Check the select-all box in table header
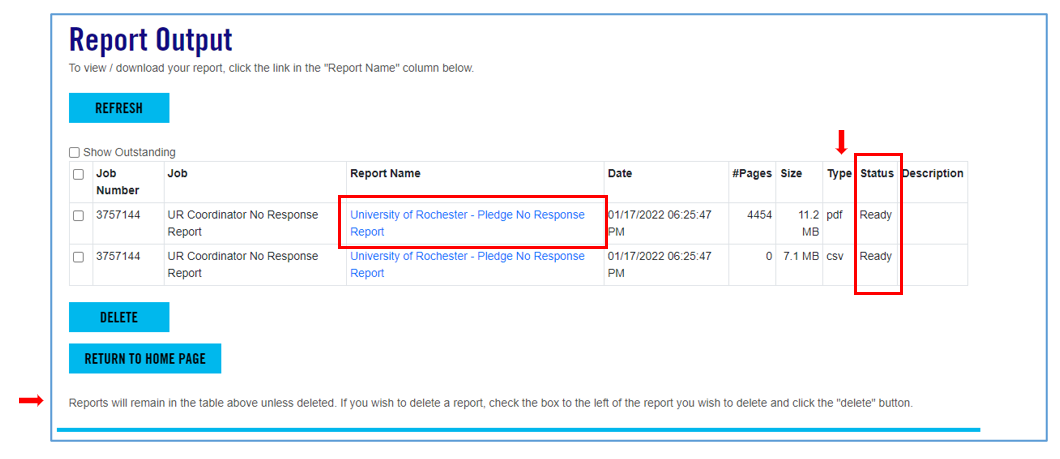Image resolution: width=1060 pixels, height=459 pixels. 79,174
